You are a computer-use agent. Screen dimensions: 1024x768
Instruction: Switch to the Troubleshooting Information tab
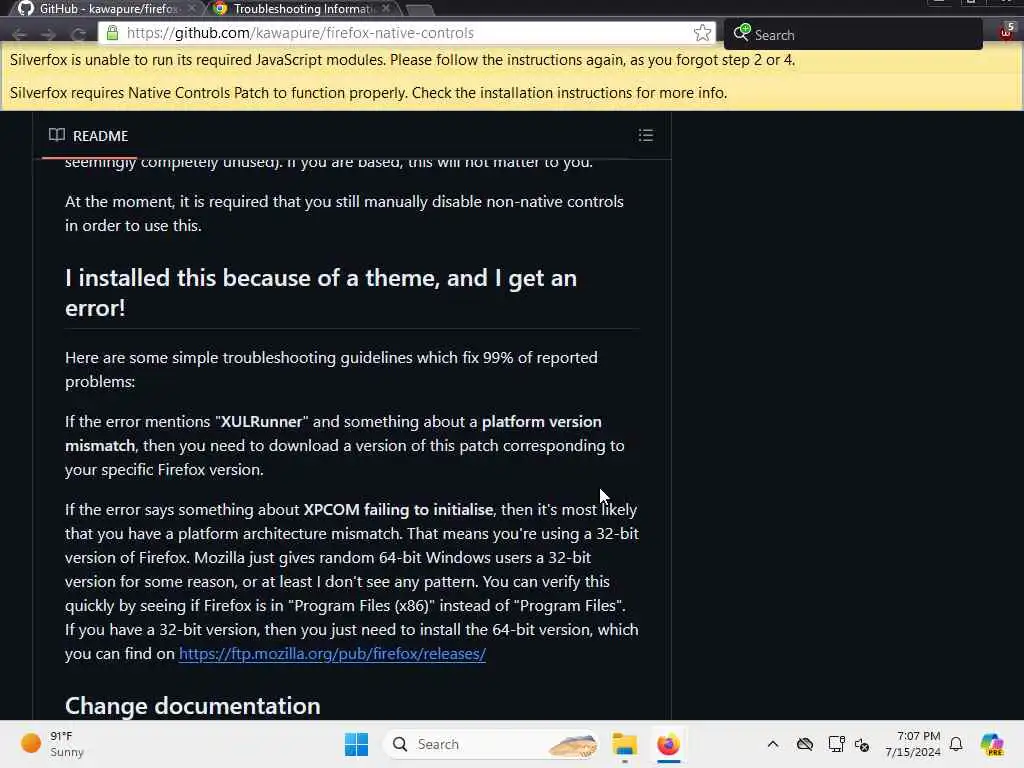pos(304,8)
